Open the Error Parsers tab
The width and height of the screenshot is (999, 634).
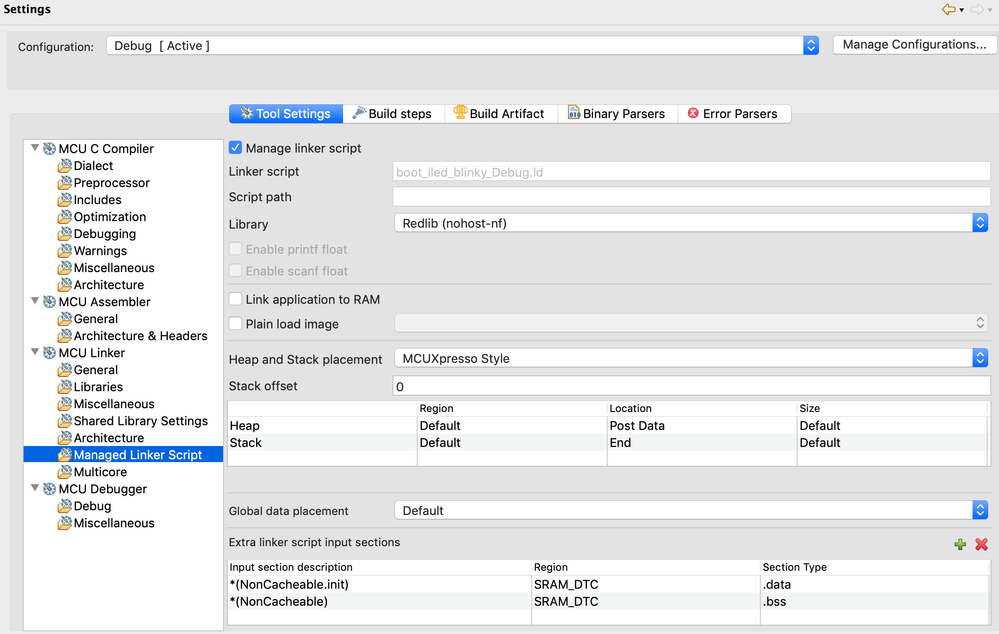(735, 114)
